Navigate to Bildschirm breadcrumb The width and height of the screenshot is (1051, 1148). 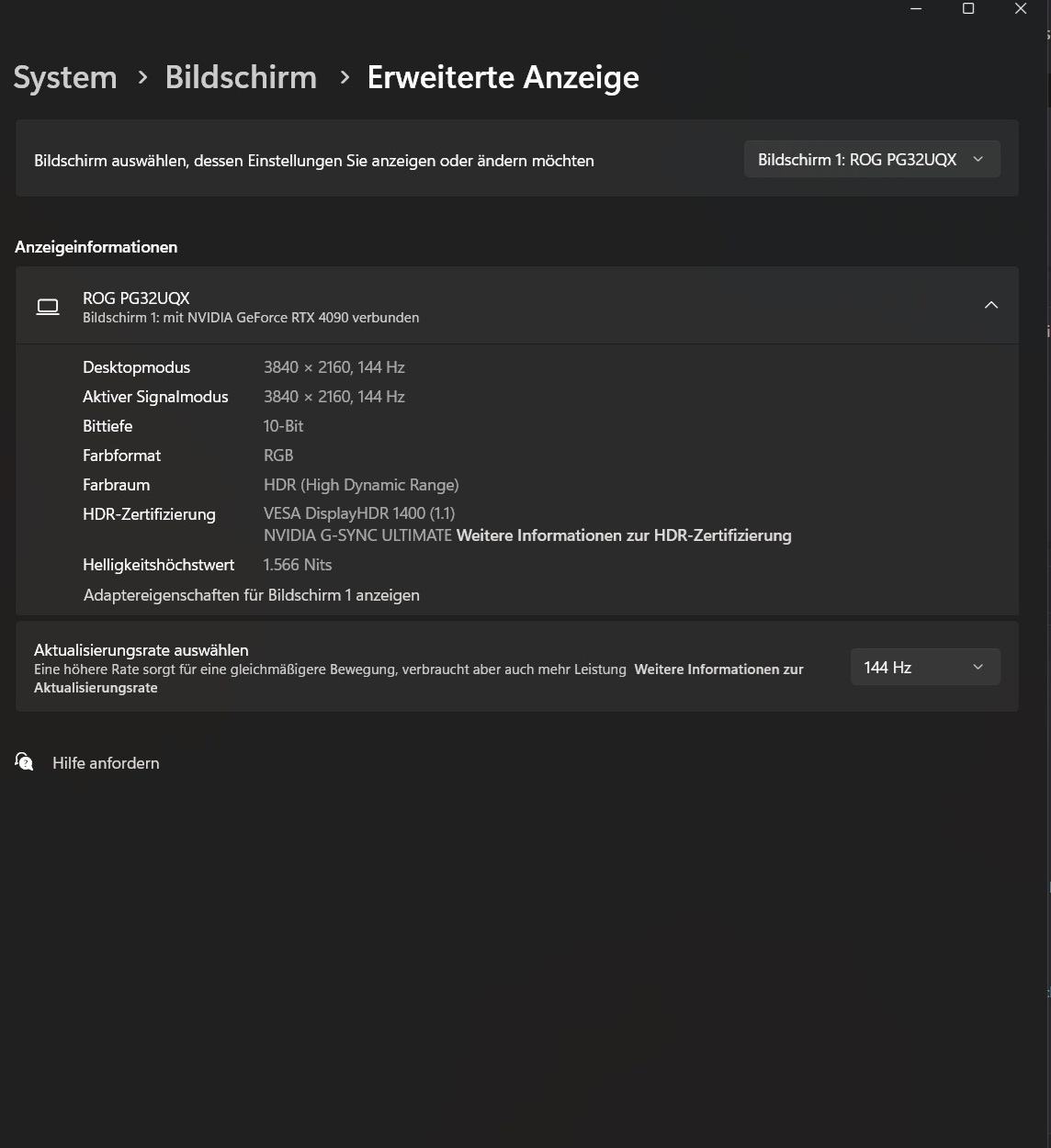tap(241, 77)
